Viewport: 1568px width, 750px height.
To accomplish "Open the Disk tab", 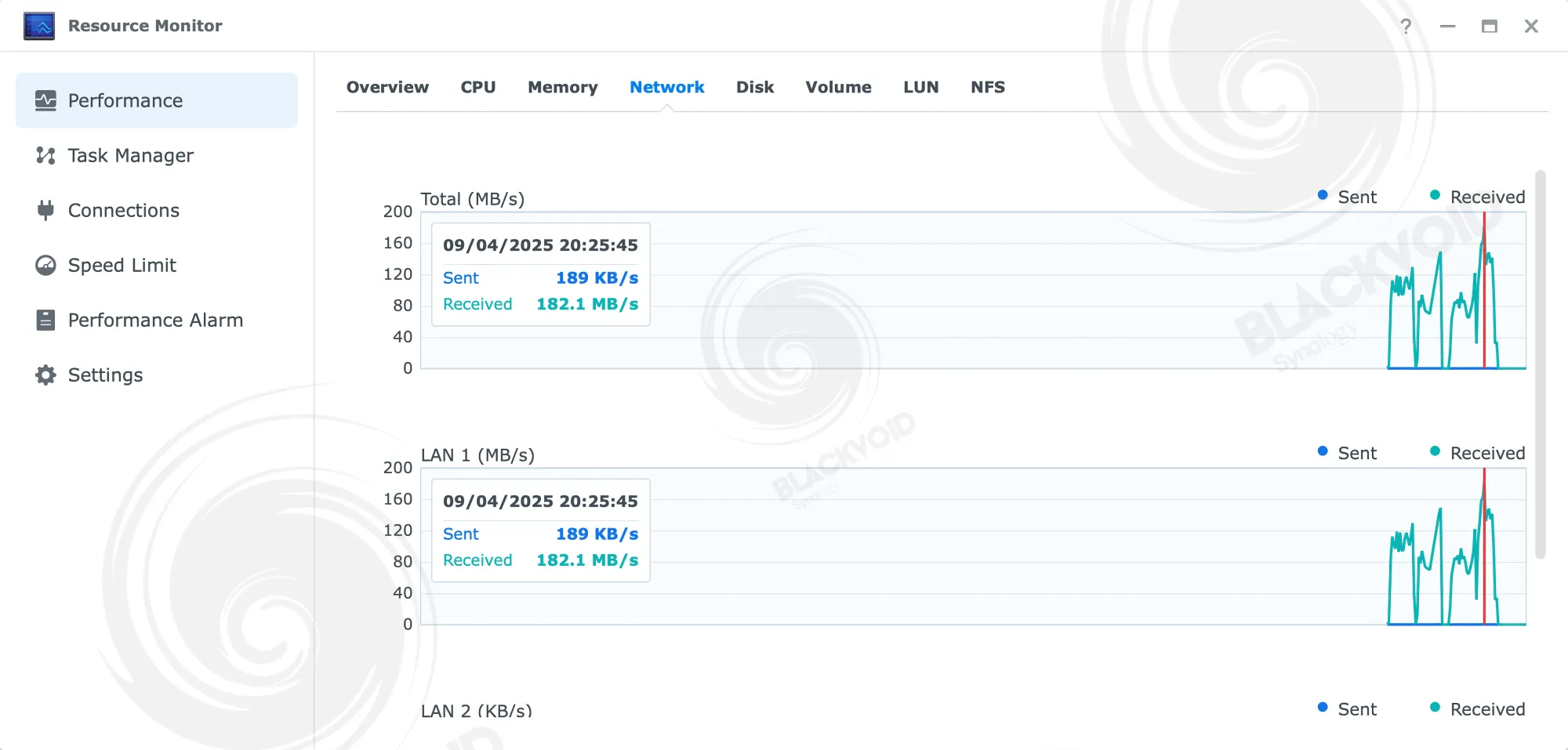I will point(755,87).
